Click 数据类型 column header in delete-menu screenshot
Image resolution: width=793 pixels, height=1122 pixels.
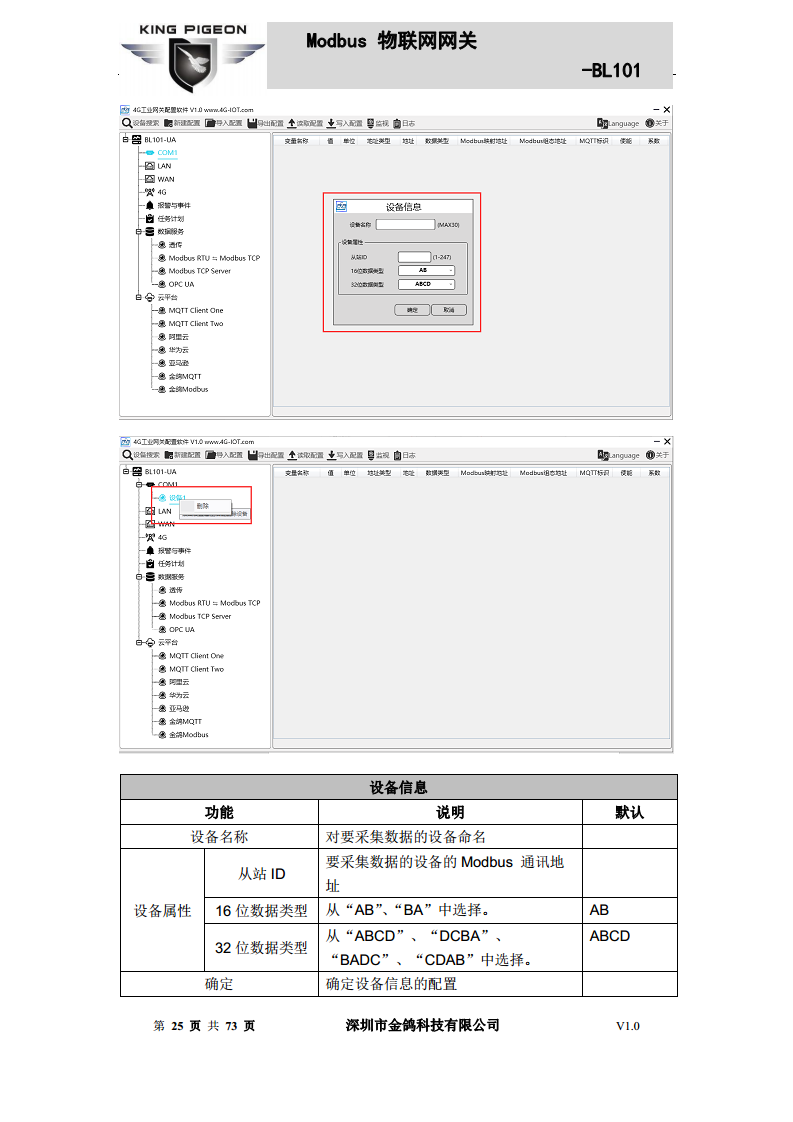click(437, 473)
